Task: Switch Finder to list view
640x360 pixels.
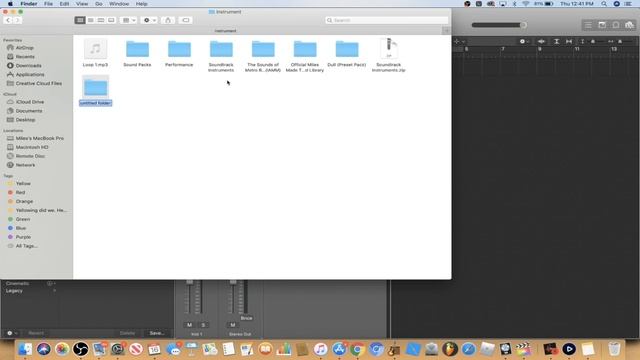Action: tap(91, 20)
